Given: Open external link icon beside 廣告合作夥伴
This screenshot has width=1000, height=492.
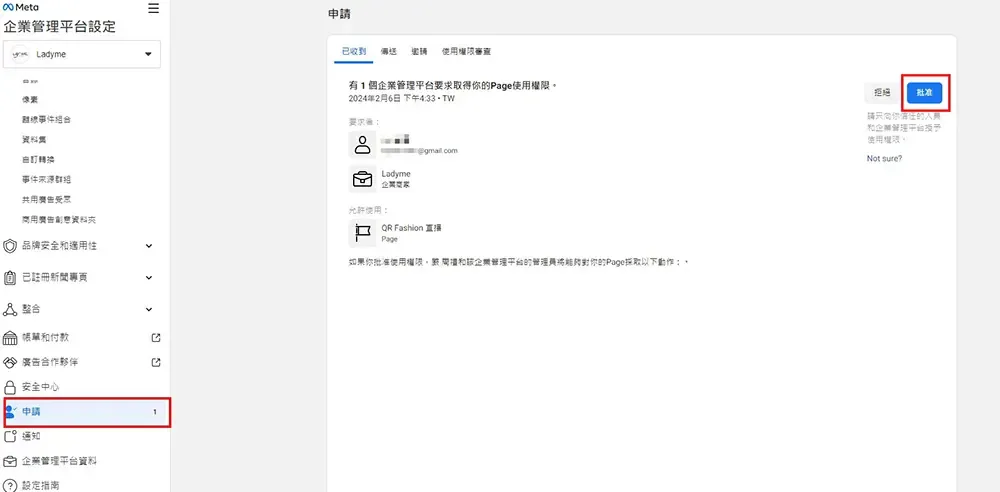Looking at the screenshot, I should [156, 362].
